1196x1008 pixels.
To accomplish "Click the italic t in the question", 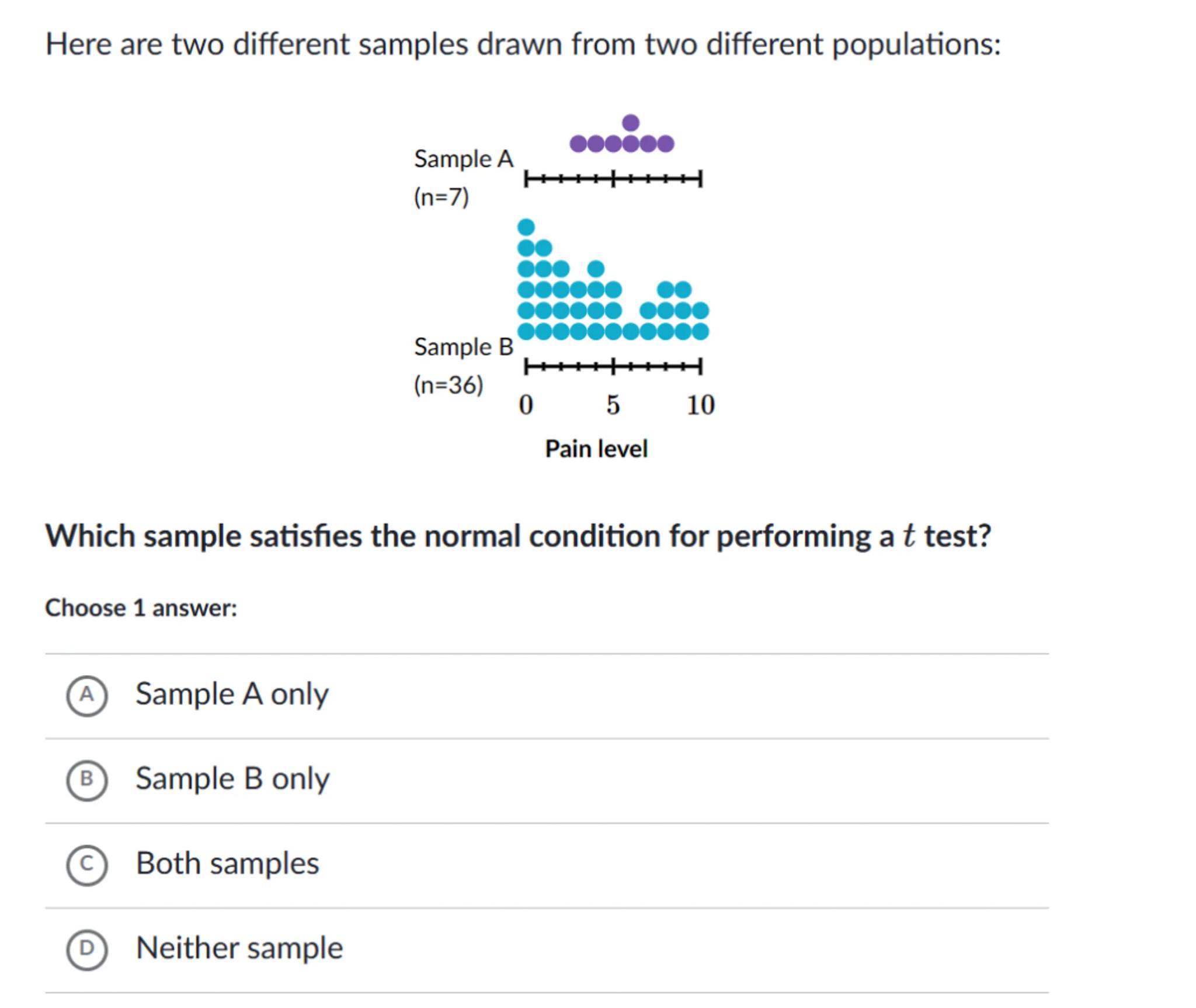I will pyautogui.click(x=908, y=536).
